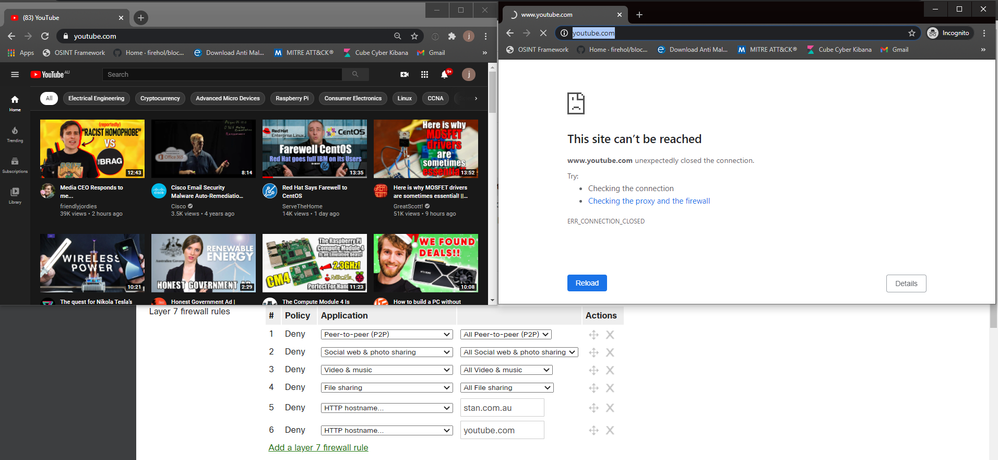Delete firewall rule 4 File sharing
Image resolution: width=998 pixels, height=460 pixels.
point(610,387)
